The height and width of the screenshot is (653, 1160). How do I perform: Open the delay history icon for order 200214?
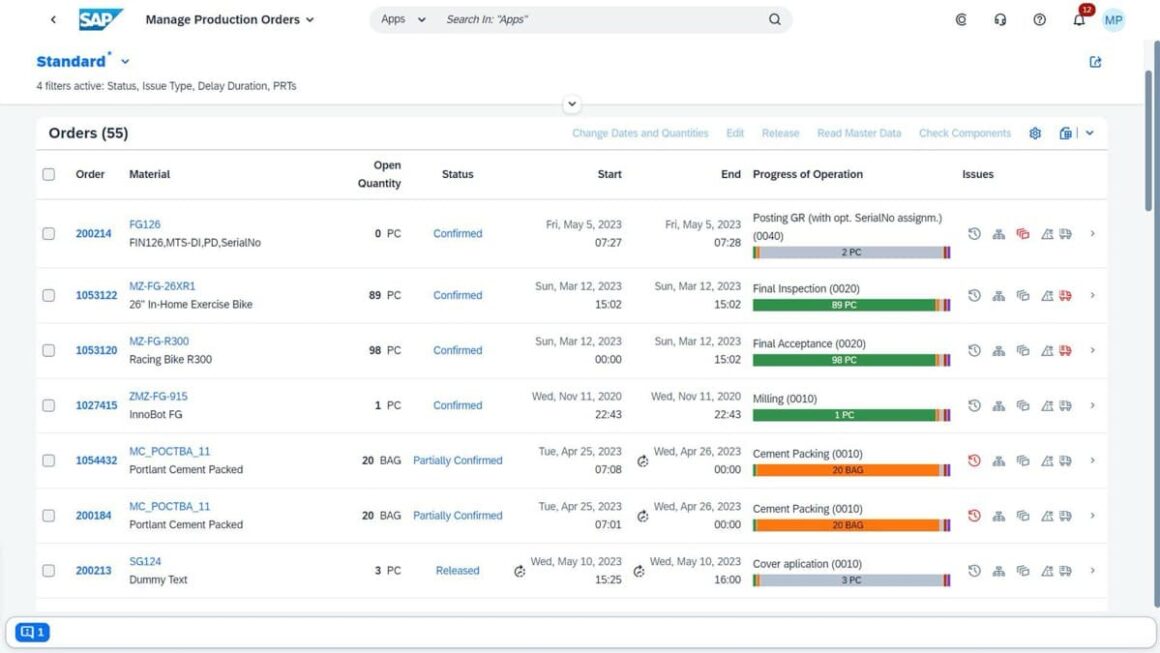pyautogui.click(x=974, y=233)
